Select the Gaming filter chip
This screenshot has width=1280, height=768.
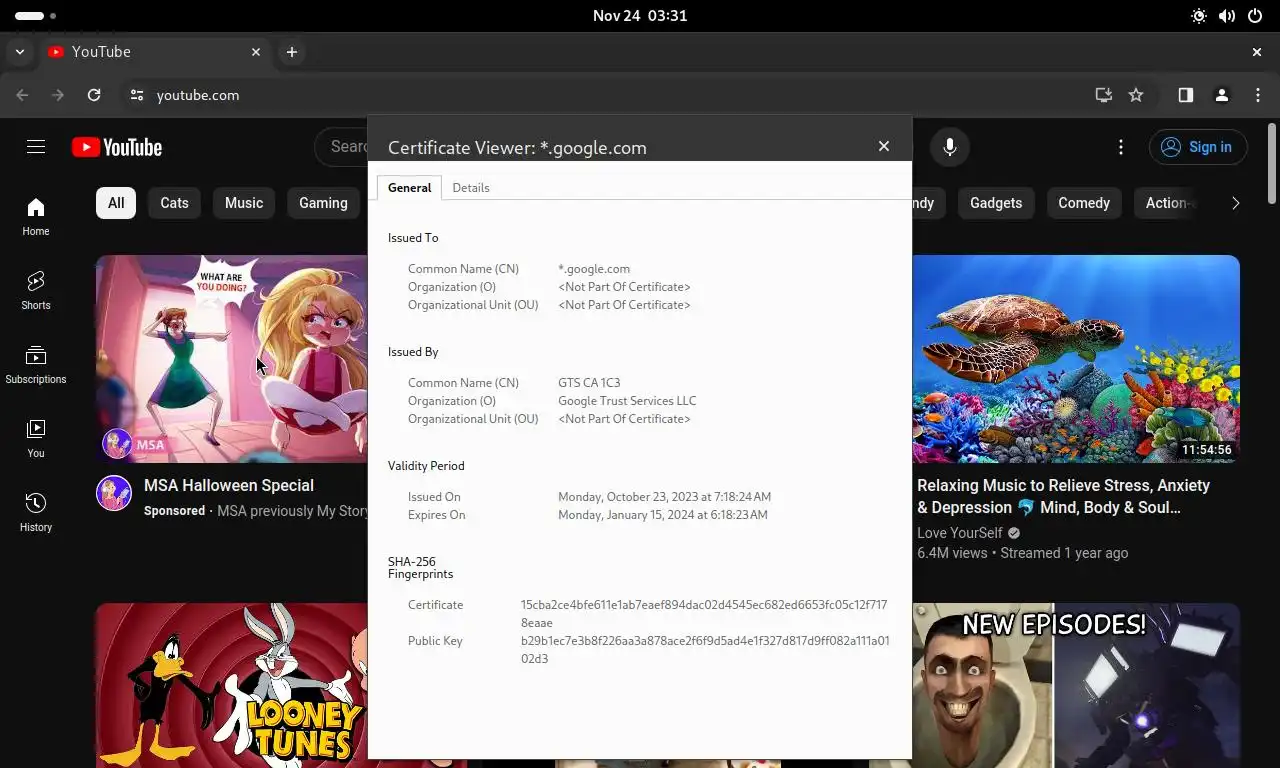pyautogui.click(x=323, y=203)
